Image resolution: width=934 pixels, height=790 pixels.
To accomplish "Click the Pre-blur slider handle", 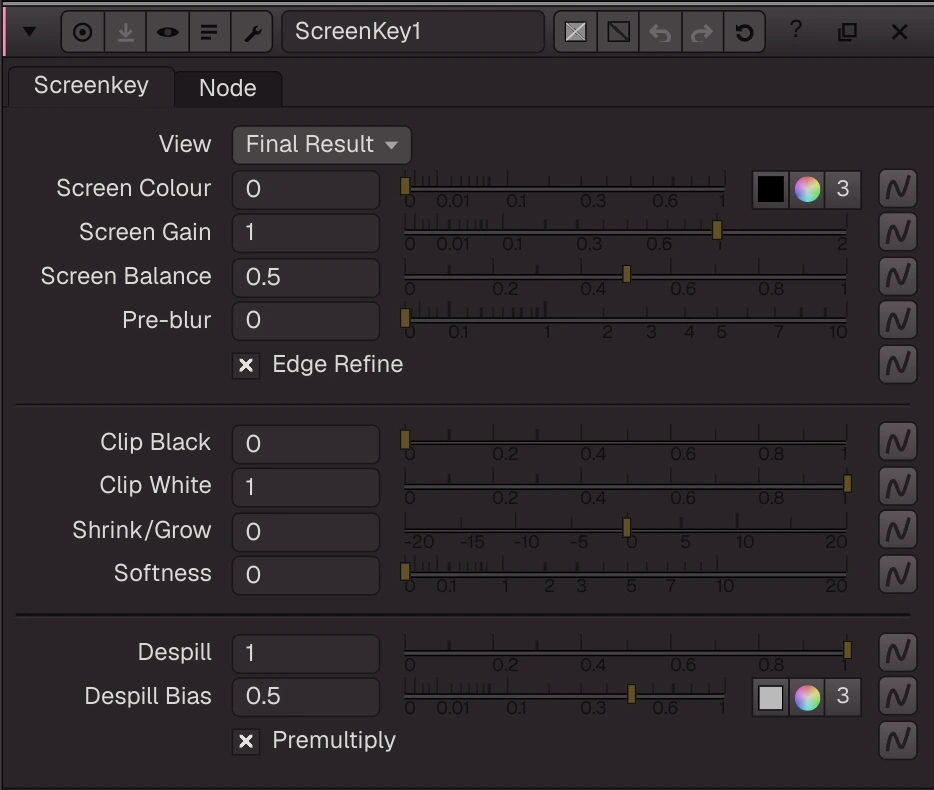I will pyautogui.click(x=405, y=318).
